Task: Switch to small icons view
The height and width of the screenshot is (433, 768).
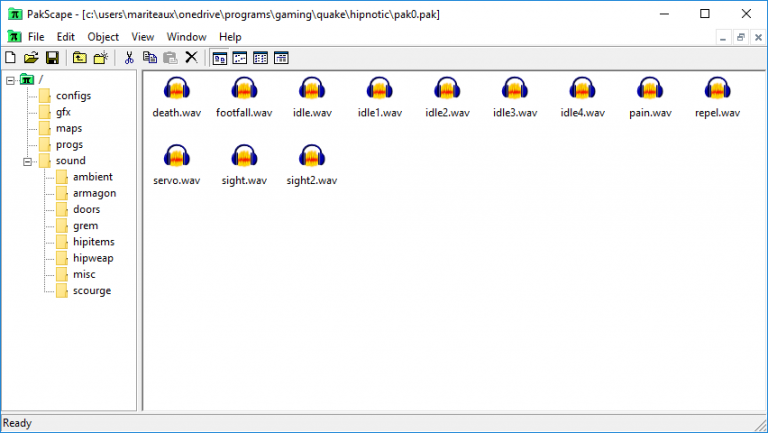Action: point(240,58)
